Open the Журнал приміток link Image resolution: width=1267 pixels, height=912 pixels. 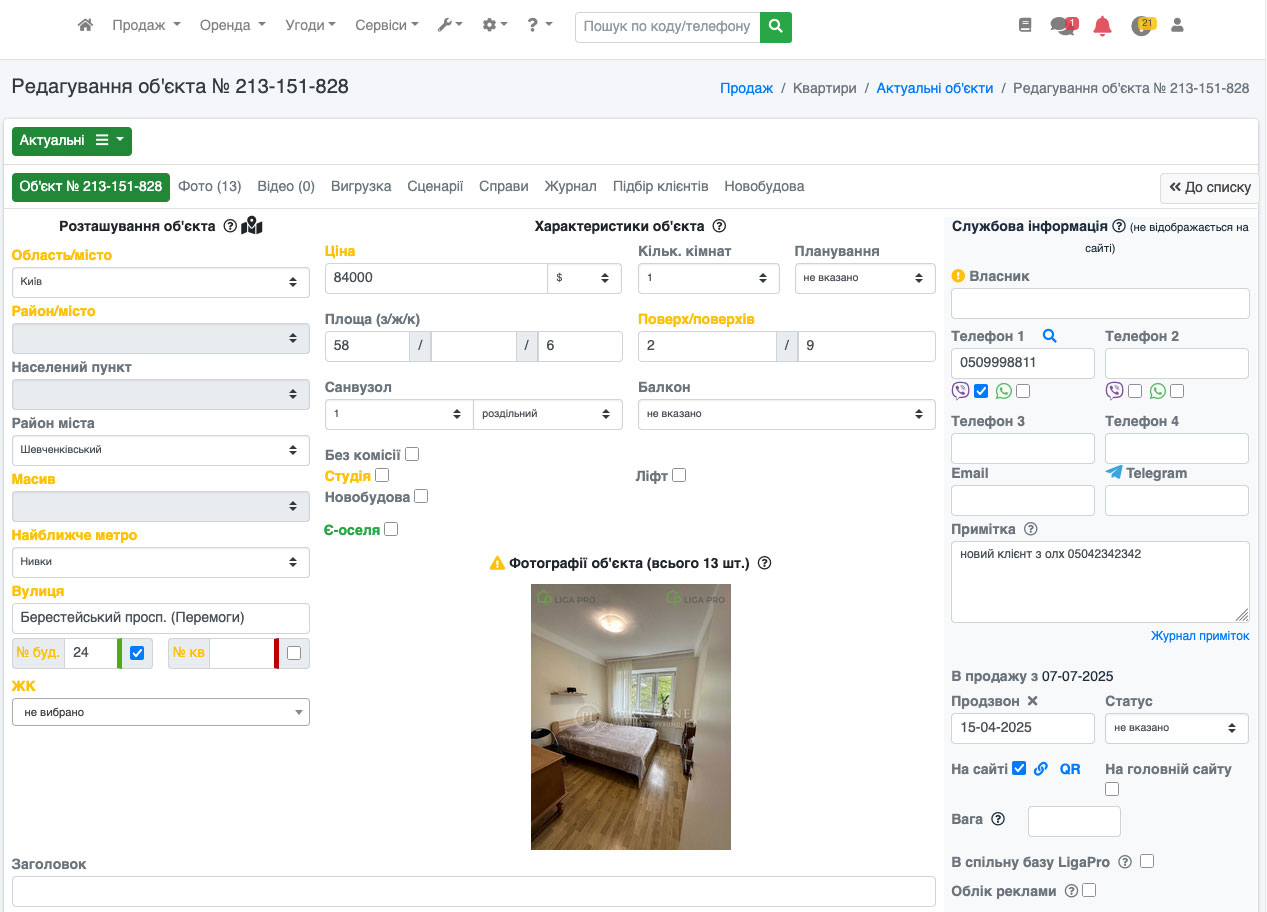pos(1199,636)
